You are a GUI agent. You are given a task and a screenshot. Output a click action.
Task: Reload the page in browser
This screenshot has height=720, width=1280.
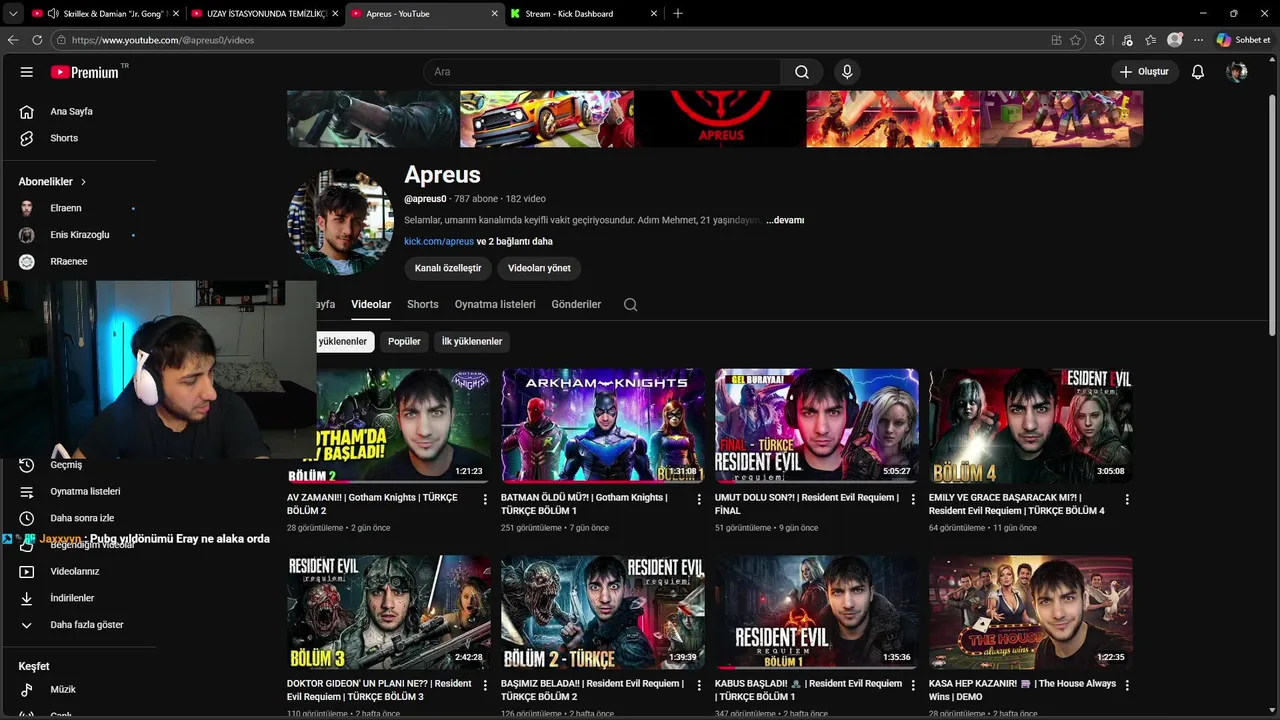(37, 40)
